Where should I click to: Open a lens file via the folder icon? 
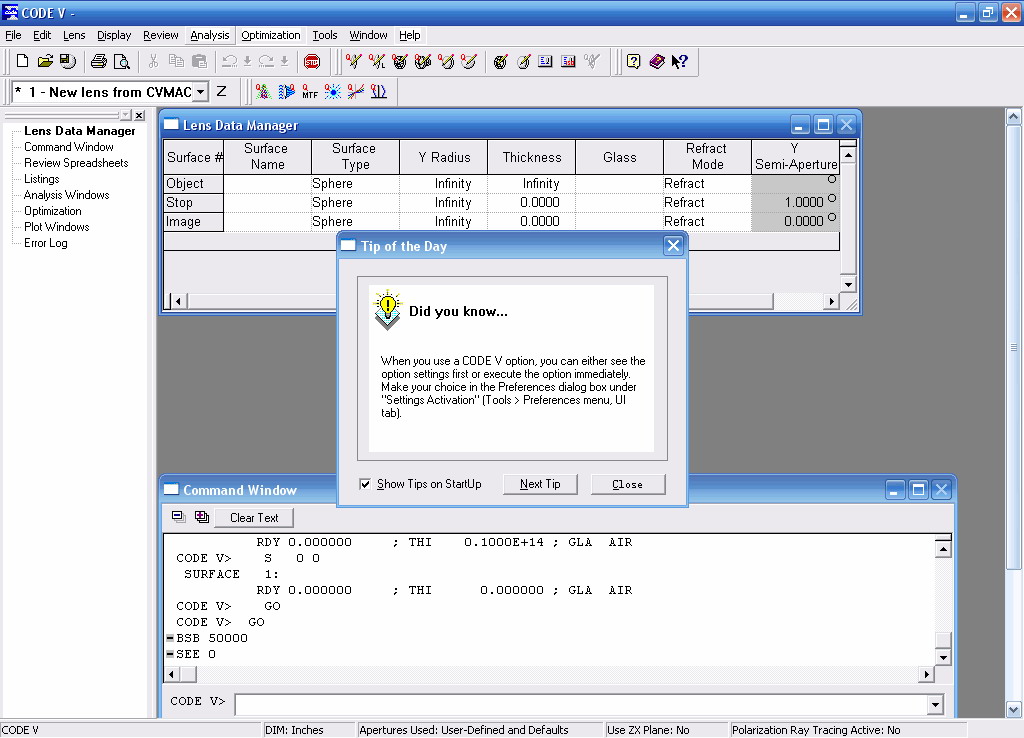pos(45,61)
